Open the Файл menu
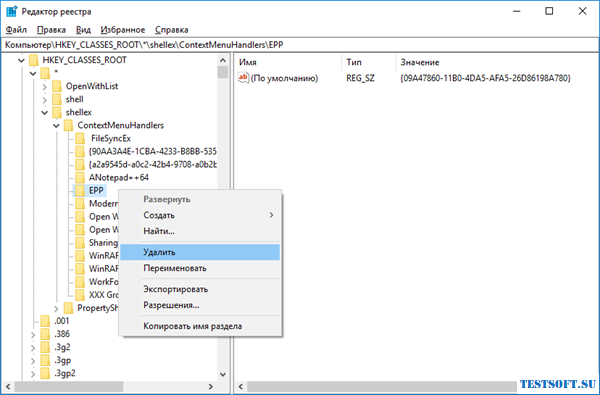 click(16, 29)
